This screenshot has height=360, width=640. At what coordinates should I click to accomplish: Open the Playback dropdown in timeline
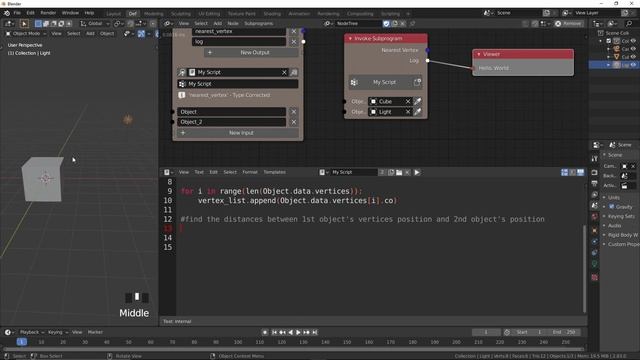tap(31, 332)
